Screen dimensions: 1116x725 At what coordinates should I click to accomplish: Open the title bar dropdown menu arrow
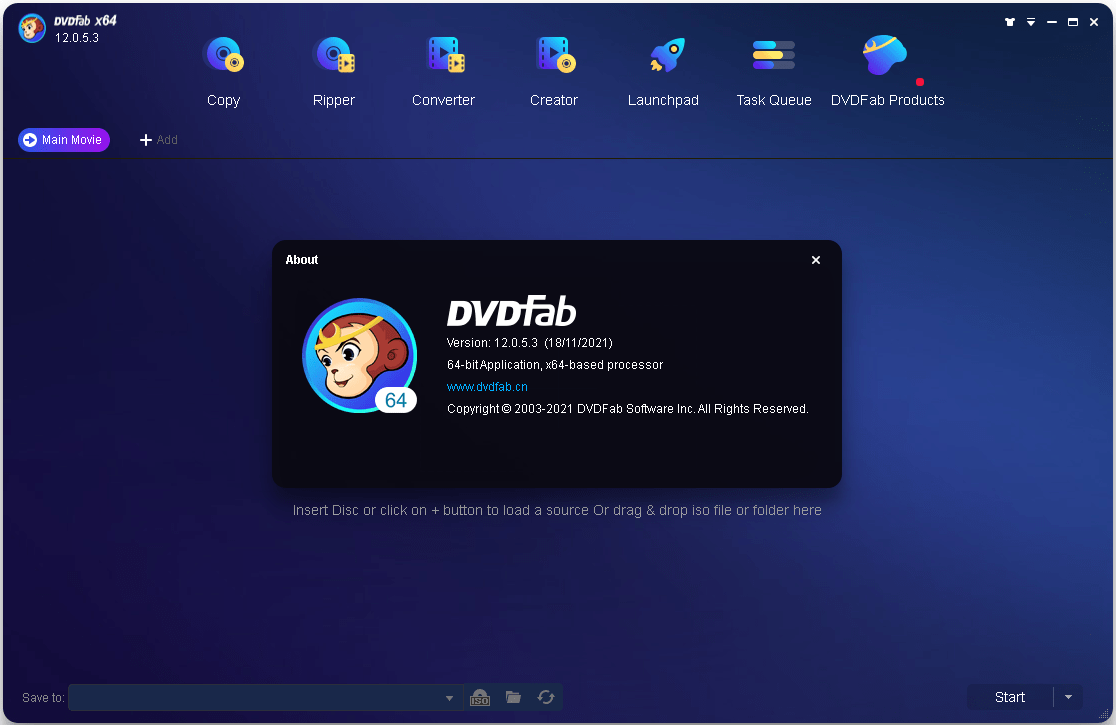point(1031,22)
